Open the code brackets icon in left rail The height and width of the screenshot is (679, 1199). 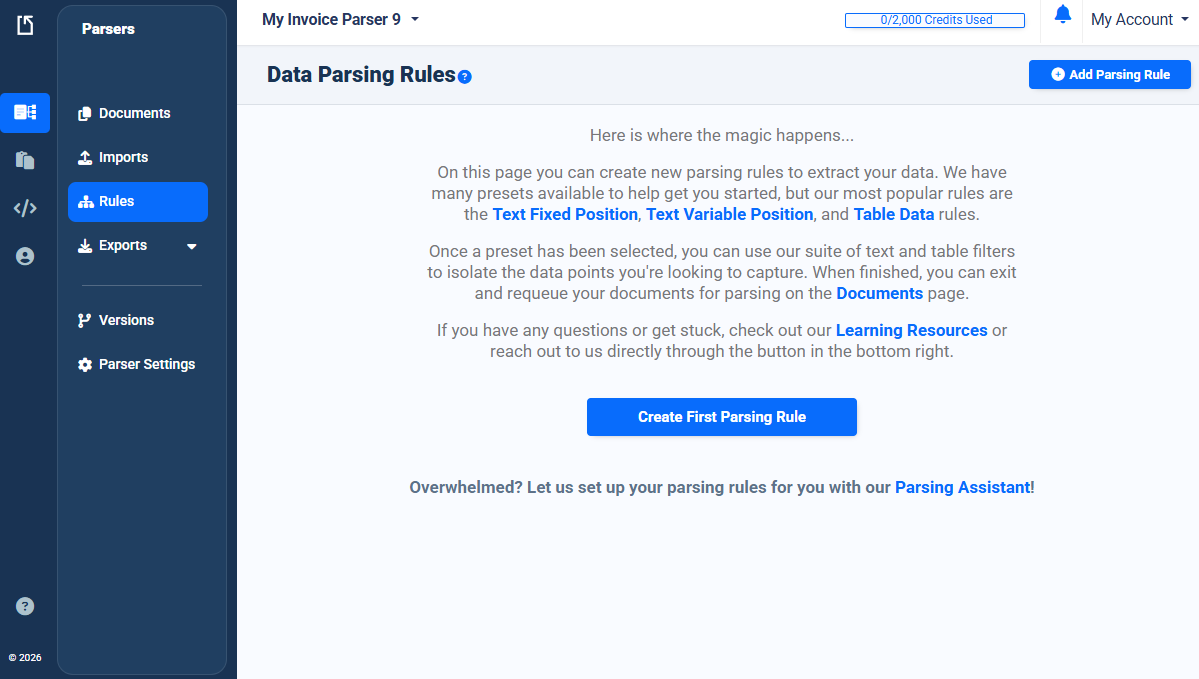[25, 208]
